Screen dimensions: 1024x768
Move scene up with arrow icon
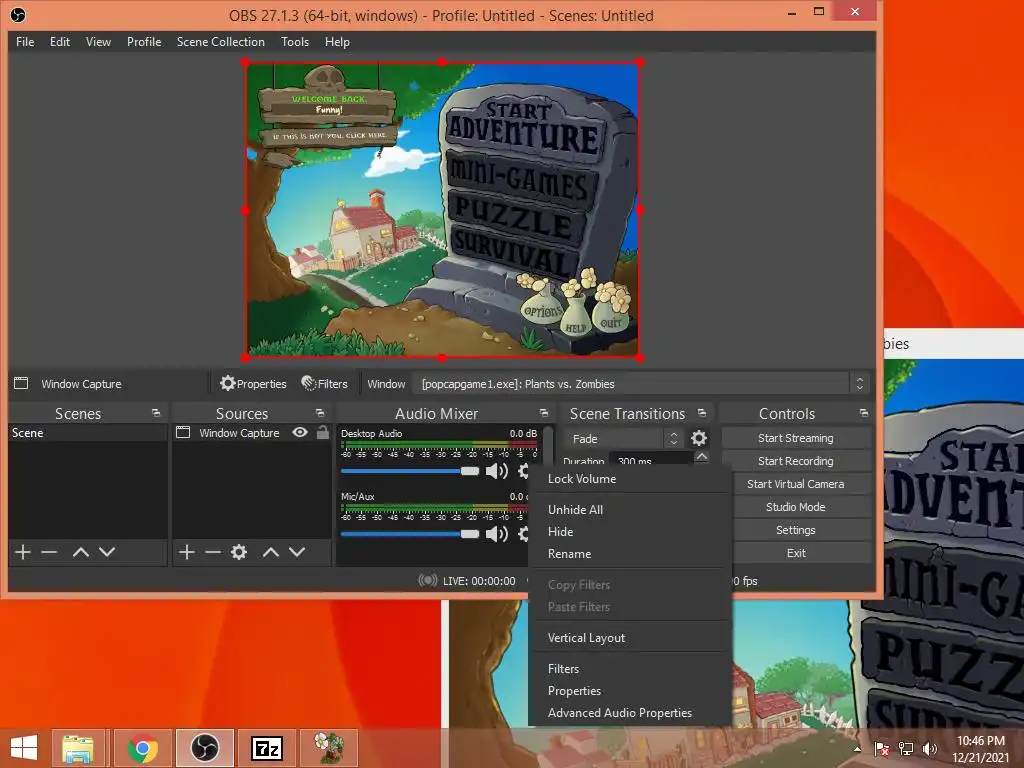click(81, 552)
